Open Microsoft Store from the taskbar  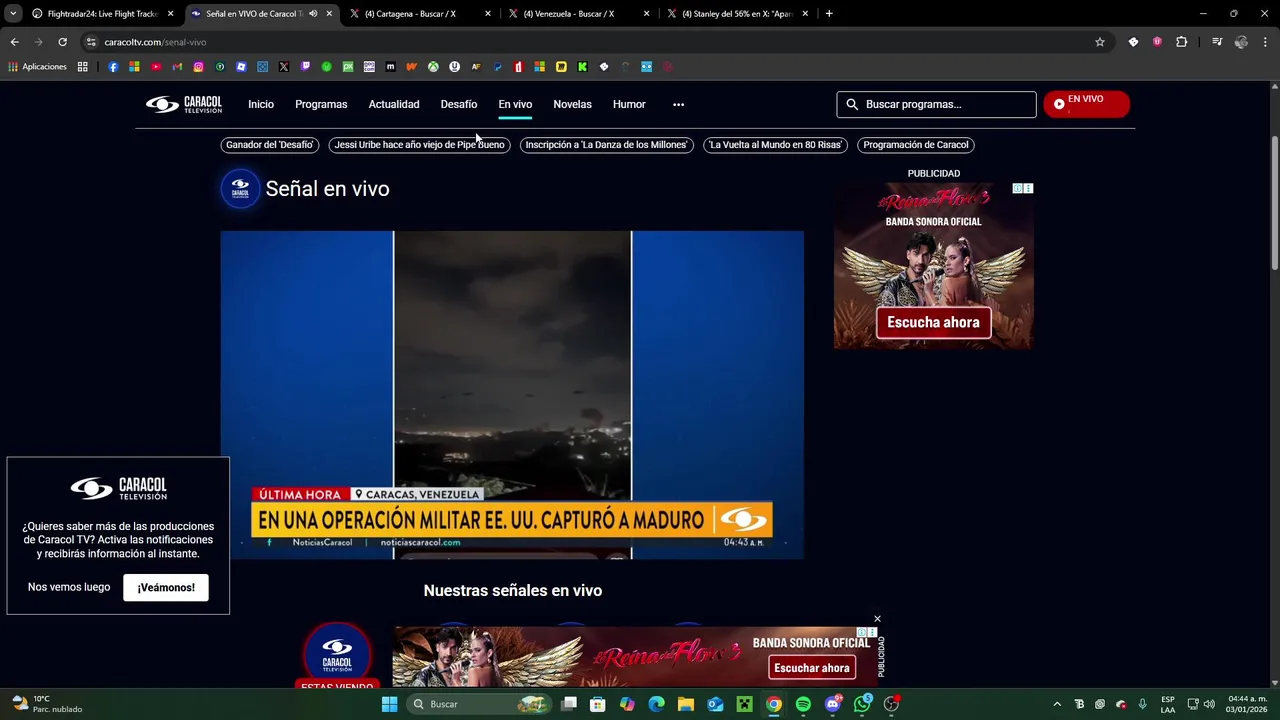[x=597, y=704]
